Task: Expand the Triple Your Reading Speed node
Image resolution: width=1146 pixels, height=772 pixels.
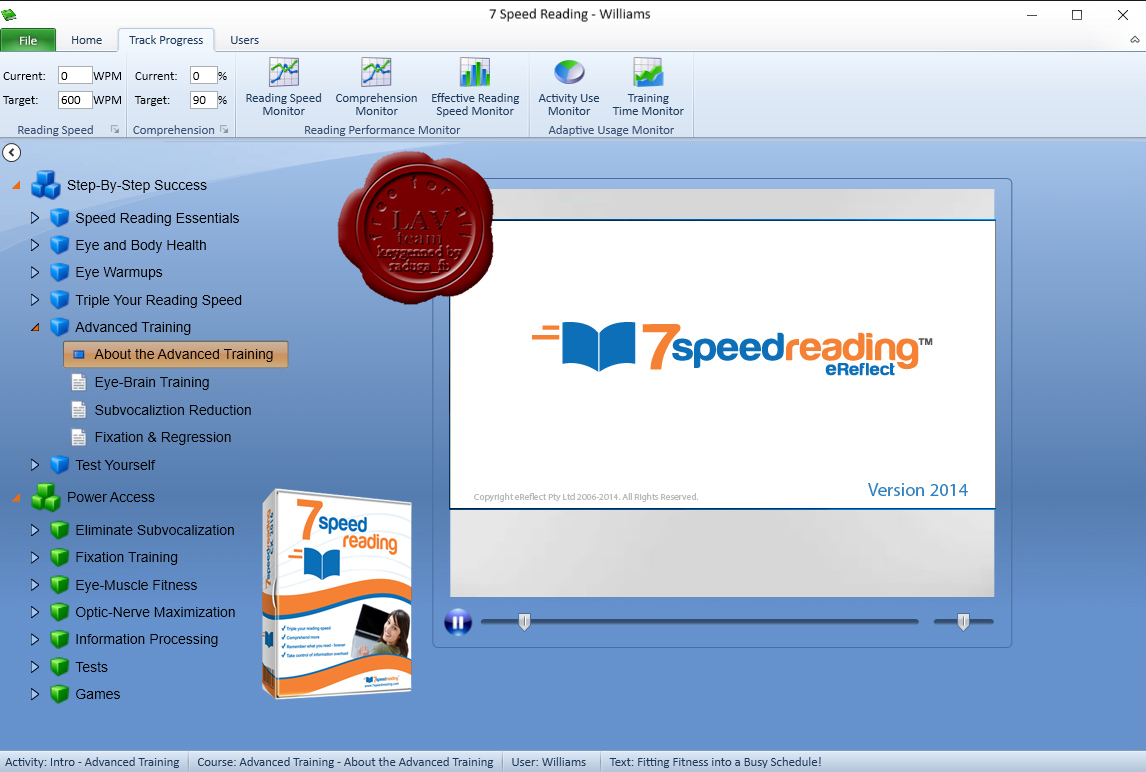Action: 34,300
